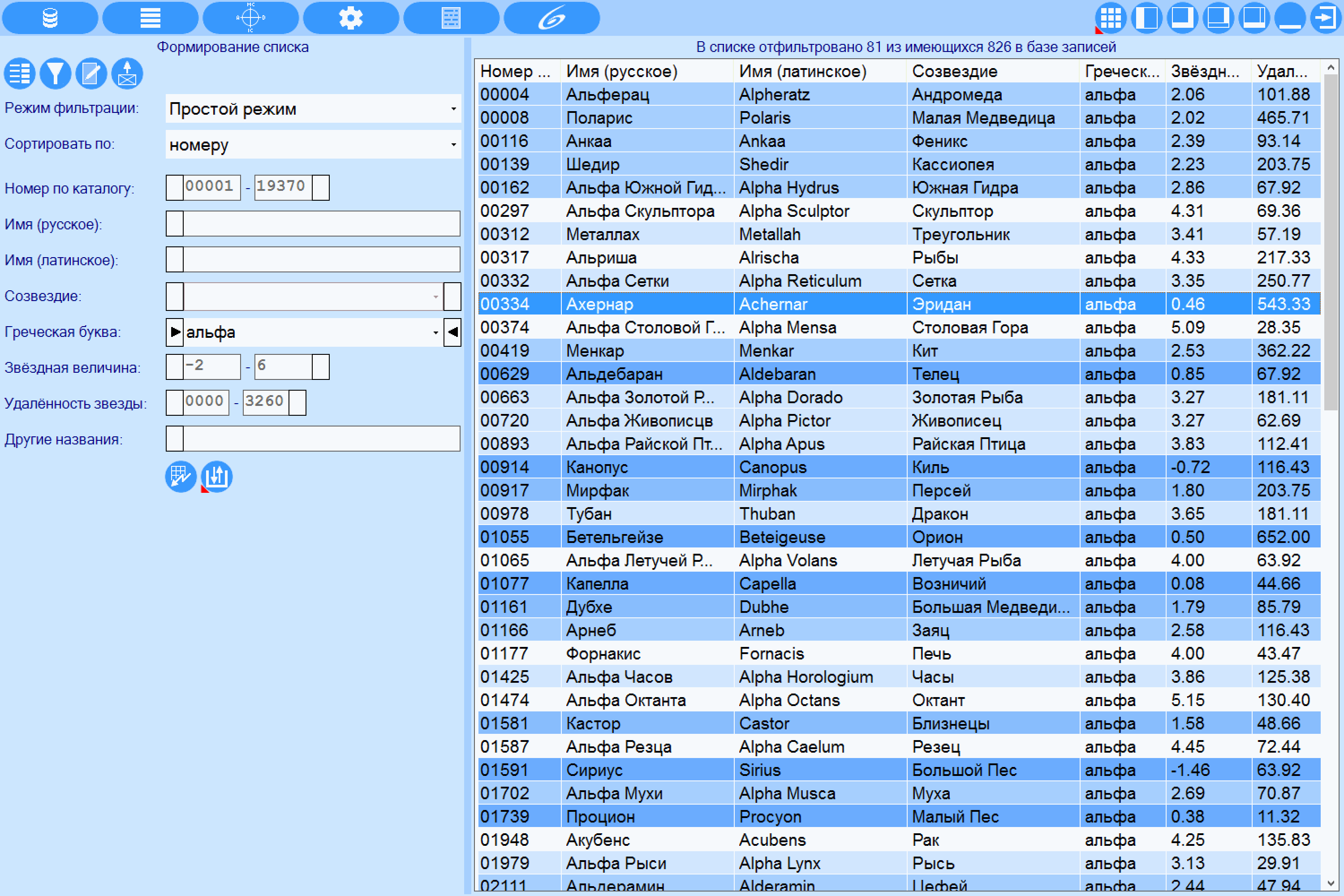The height and width of the screenshot is (896, 1344).
Task: Open the Греческая буква альфа dropdown
Action: [x=313, y=332]
